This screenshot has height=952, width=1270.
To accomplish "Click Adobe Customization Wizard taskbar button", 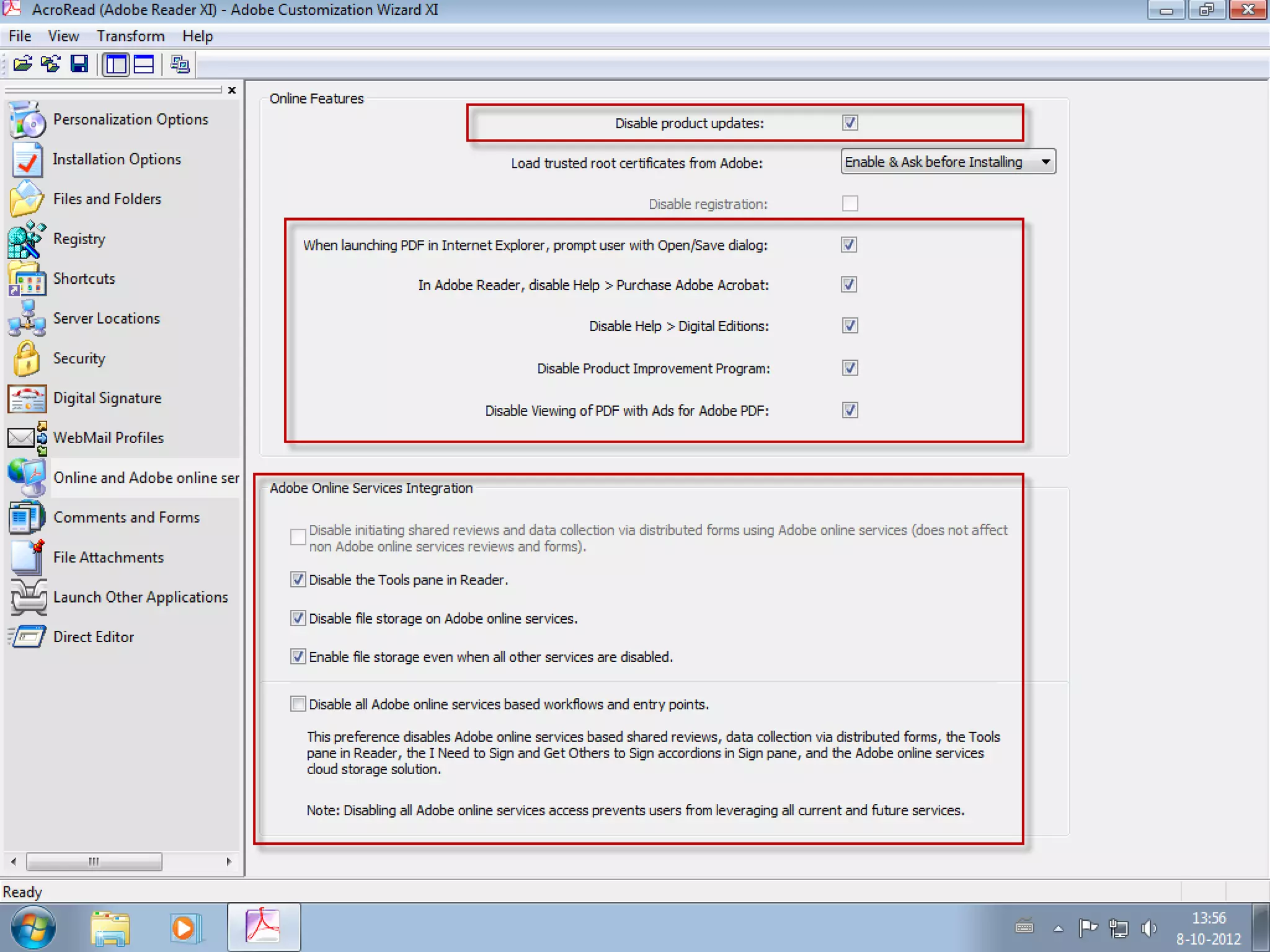I will click(x=264, y=927).
